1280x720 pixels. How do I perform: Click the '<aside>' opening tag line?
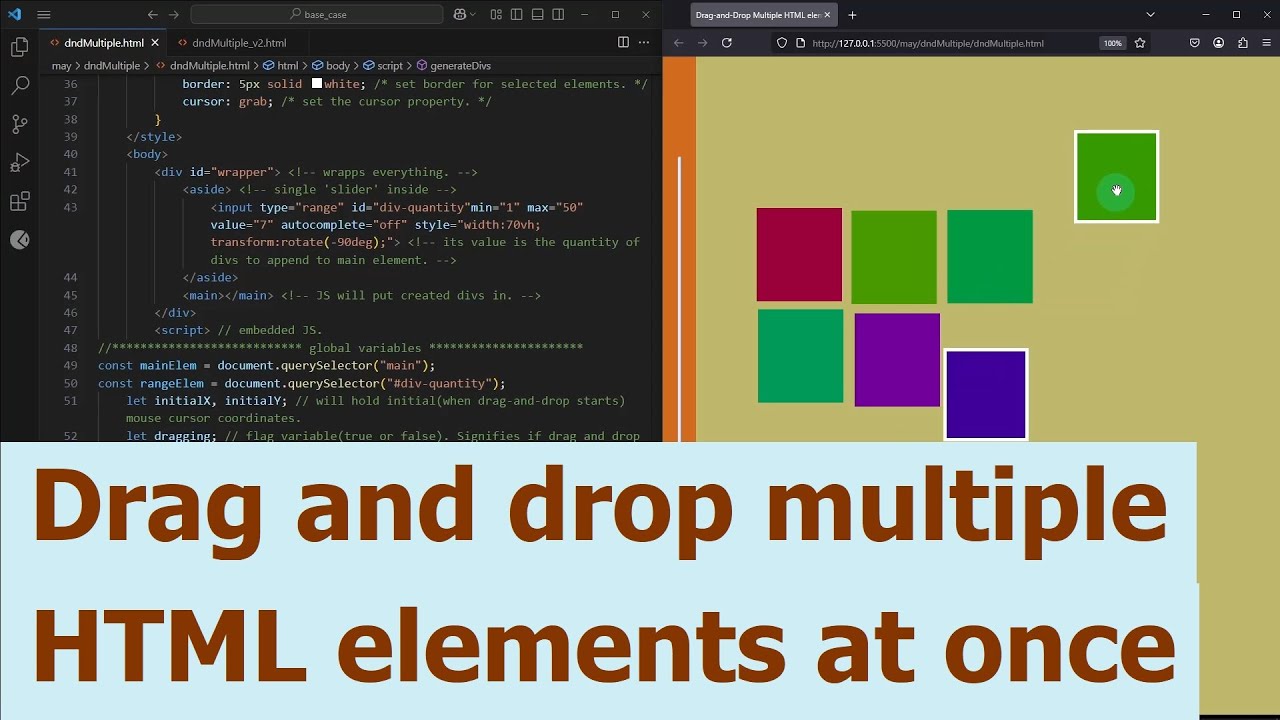click(x=319, y=190)
